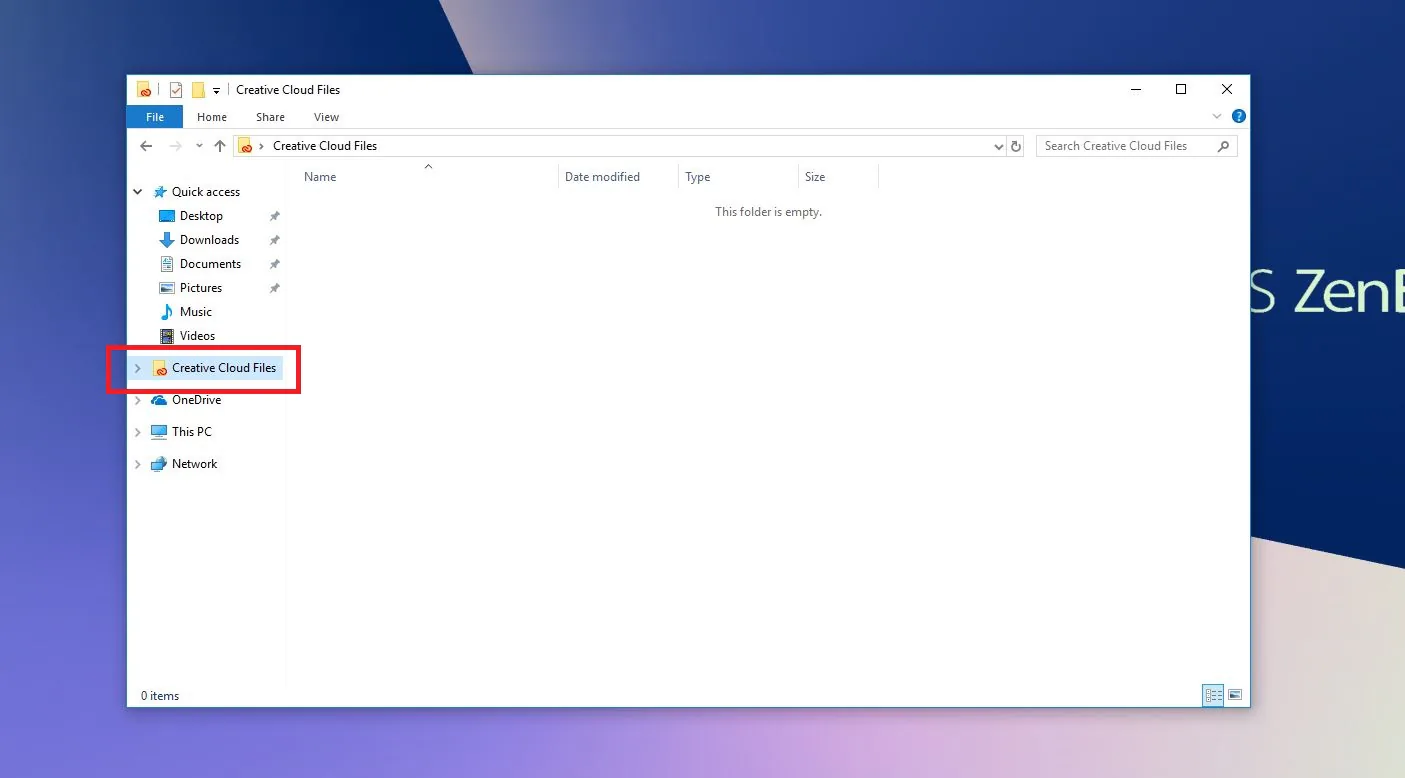
Task: Open Downloads folder in Quick access
Action: pos(209,240)
